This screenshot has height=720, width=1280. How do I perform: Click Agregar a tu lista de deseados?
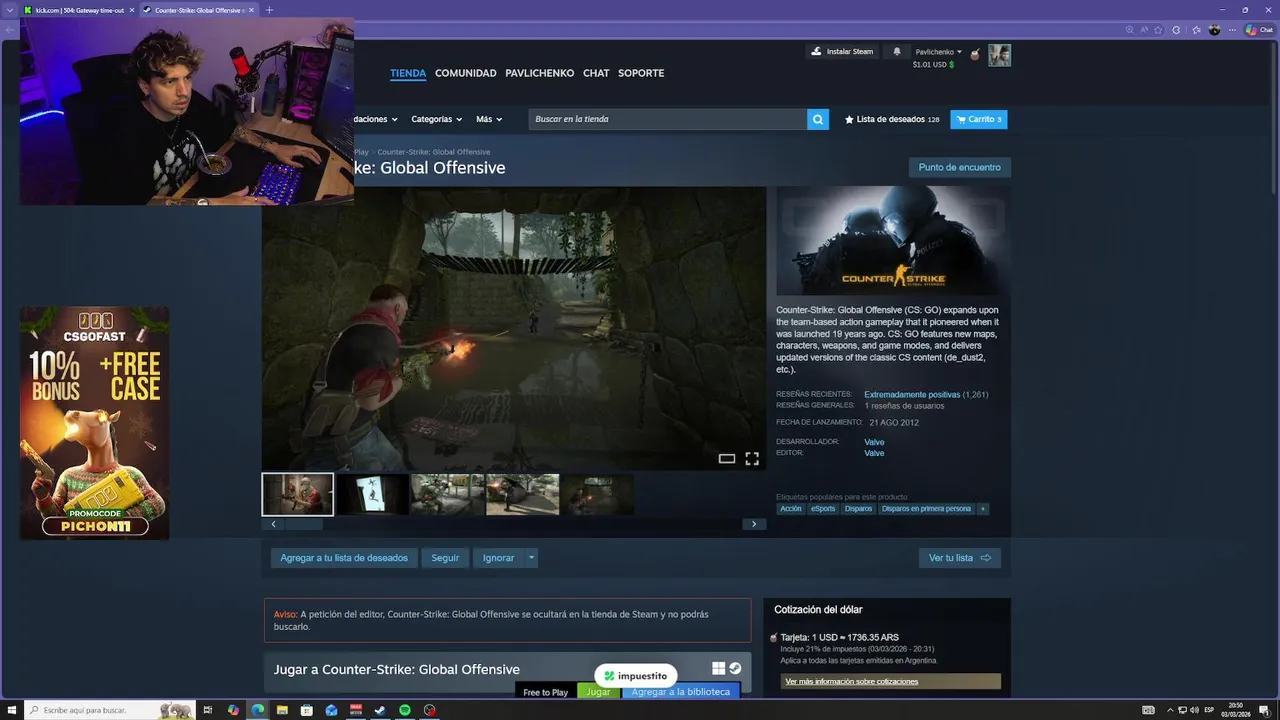click(344, 558)
